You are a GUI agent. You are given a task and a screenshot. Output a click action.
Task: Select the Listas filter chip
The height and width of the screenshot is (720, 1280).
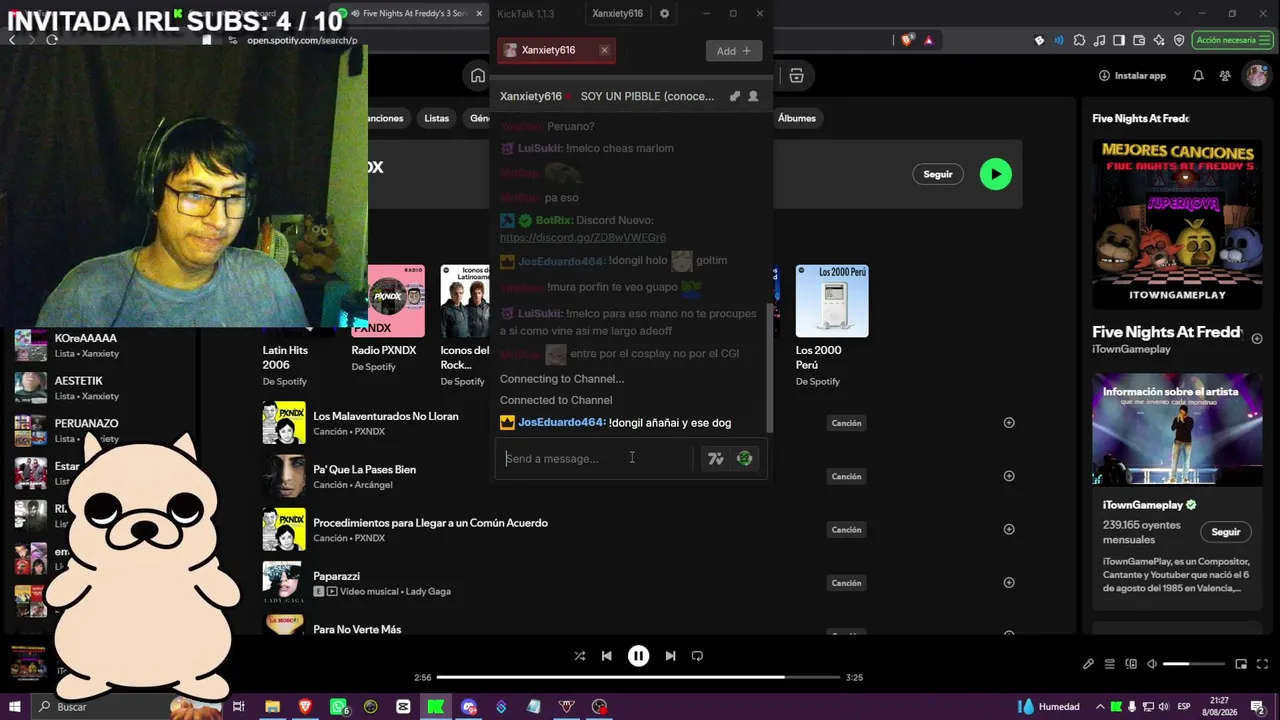click(437, 118)
